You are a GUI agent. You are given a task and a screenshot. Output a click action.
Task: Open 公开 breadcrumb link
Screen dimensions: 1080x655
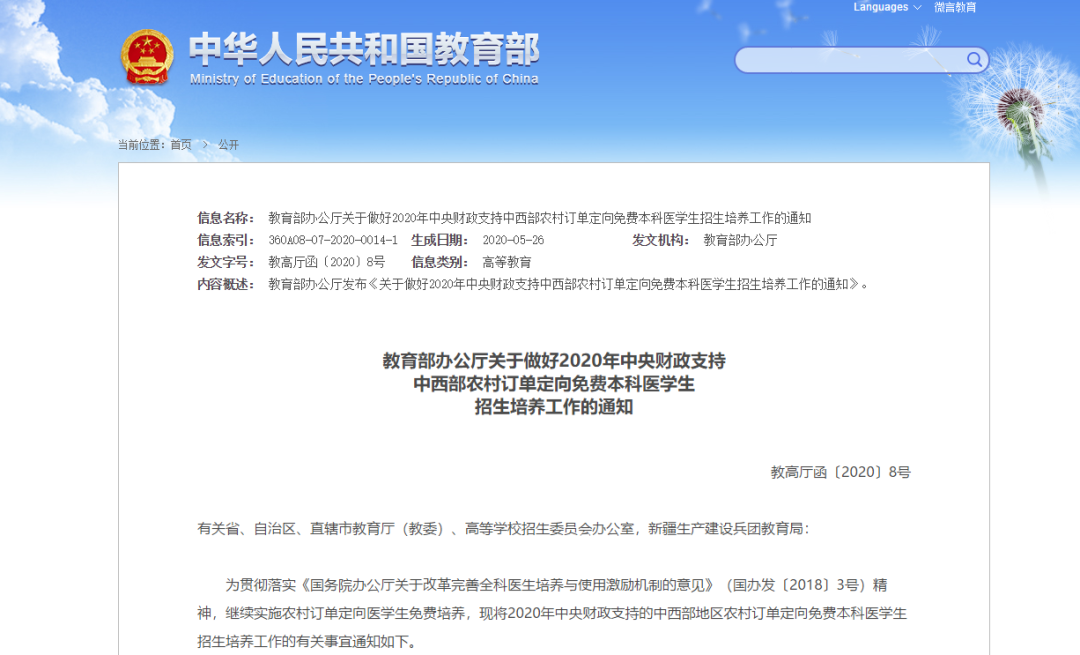229,145
